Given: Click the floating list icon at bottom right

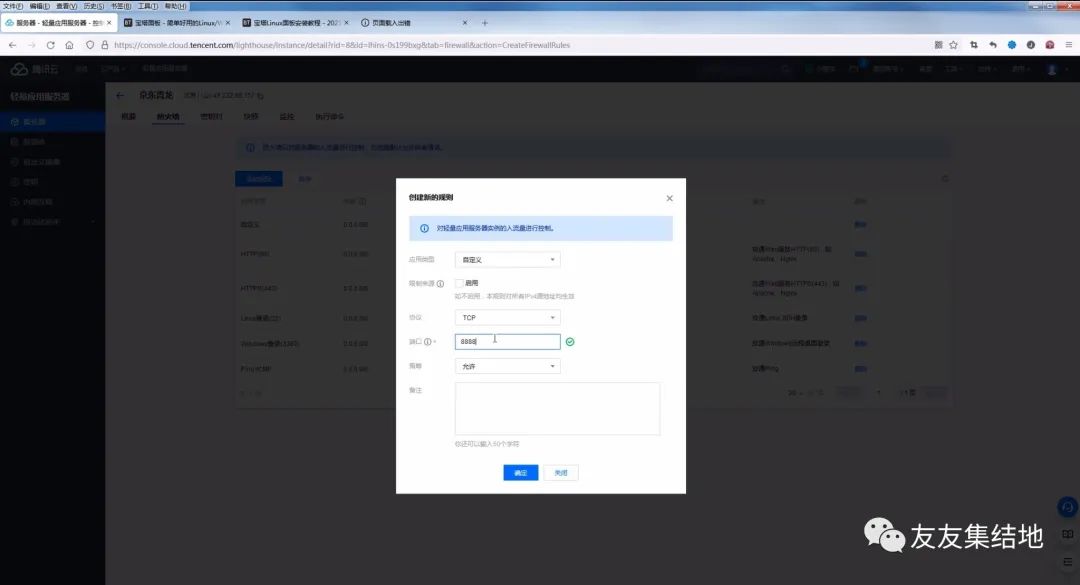Looking at the screenshot, I should pos(1068,562).
